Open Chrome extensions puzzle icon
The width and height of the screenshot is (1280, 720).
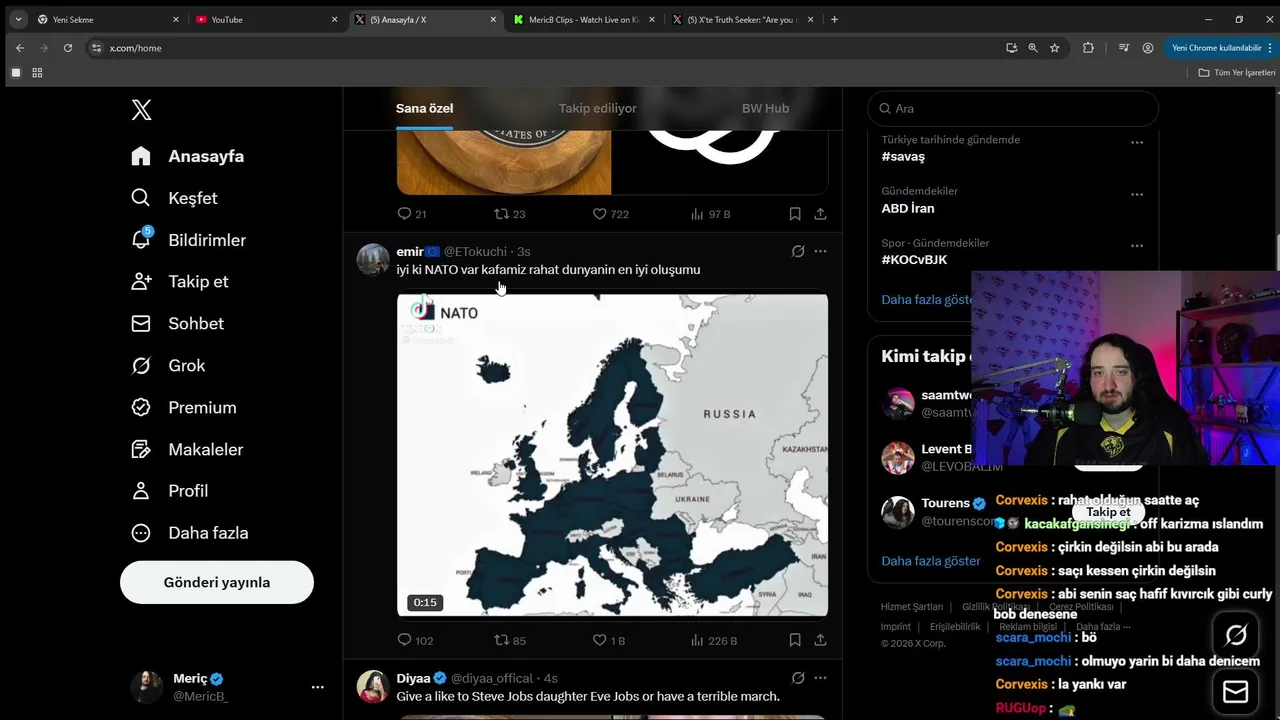pyautogui.click(x=1088, y=47)
